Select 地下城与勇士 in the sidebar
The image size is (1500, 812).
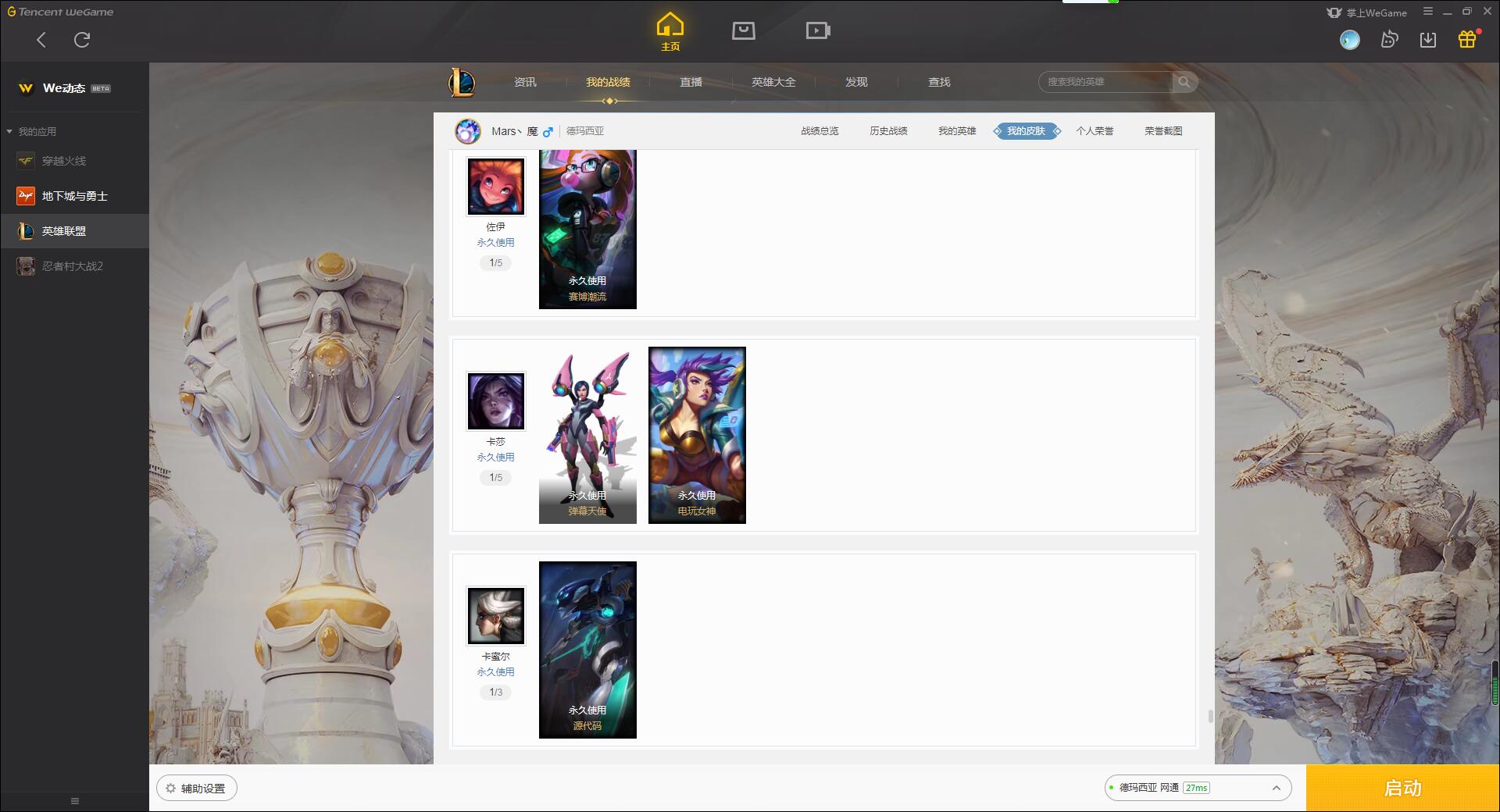coord(74,196)
